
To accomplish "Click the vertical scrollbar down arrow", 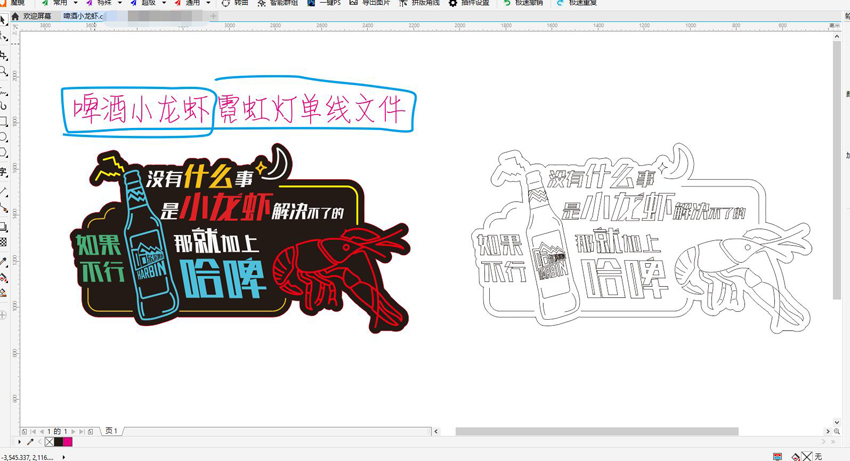I will [837, 422].
